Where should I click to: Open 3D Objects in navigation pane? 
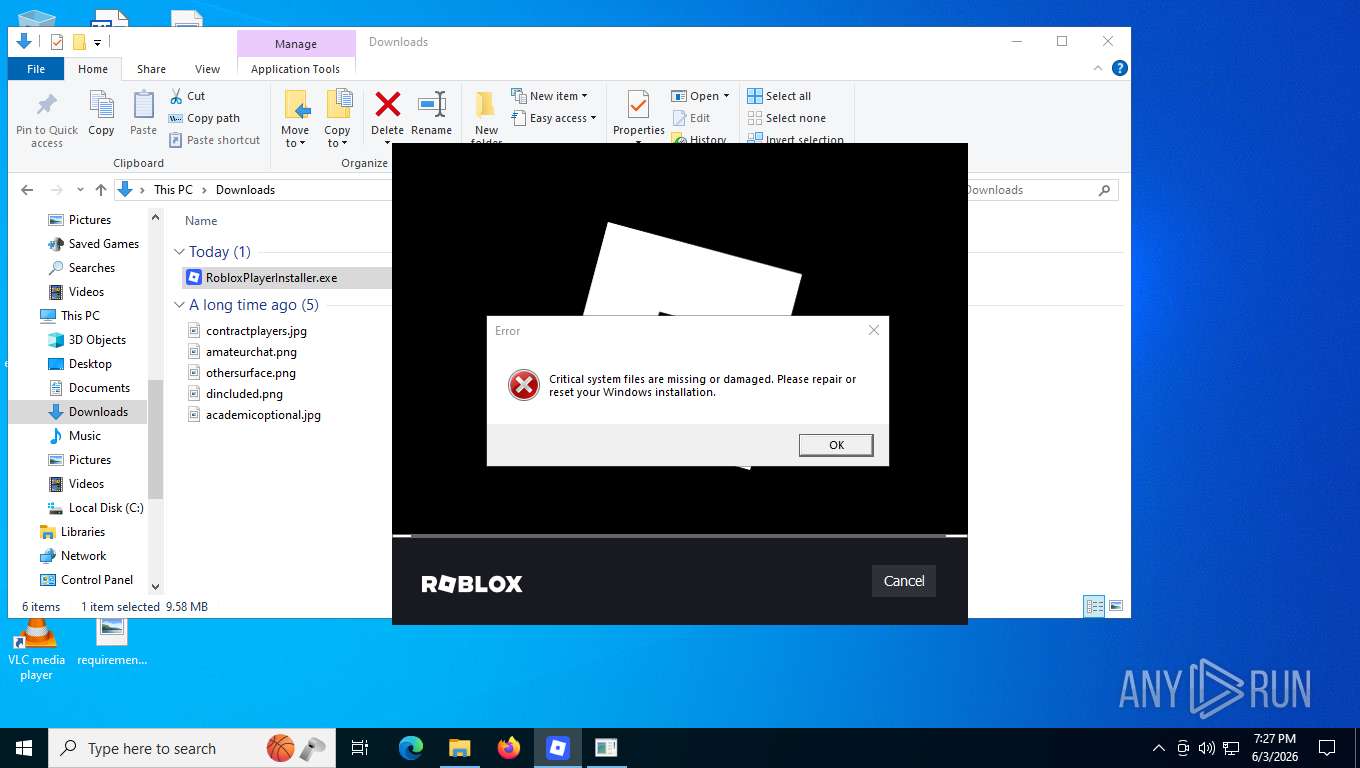(x=97, y=340)
